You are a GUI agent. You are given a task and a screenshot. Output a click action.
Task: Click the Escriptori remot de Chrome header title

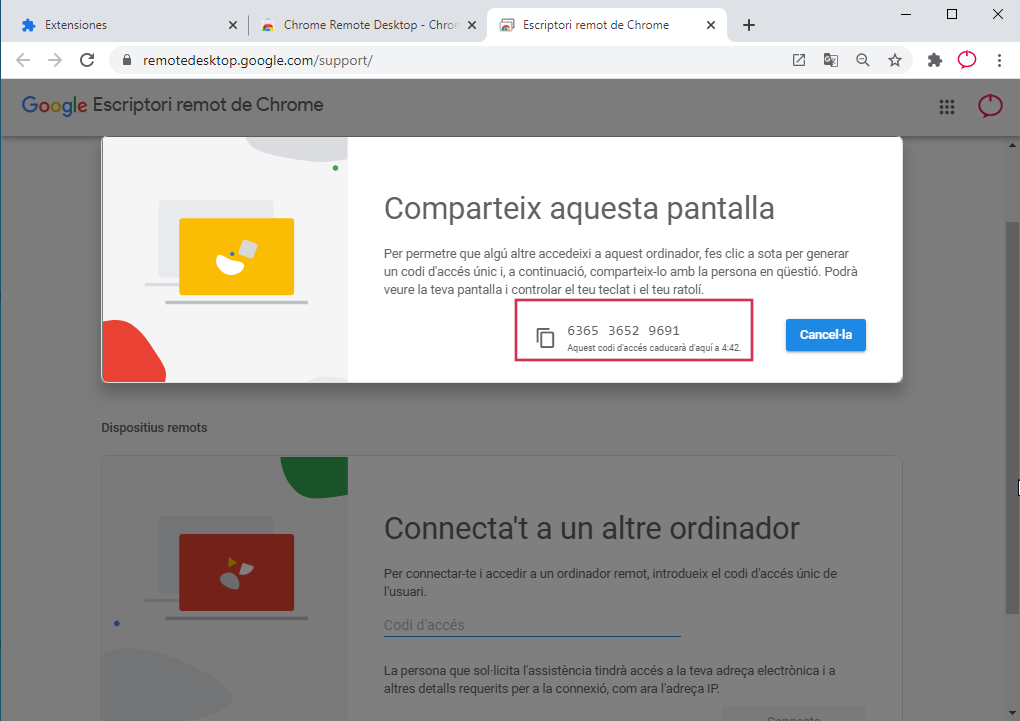(x=208, y=105)
